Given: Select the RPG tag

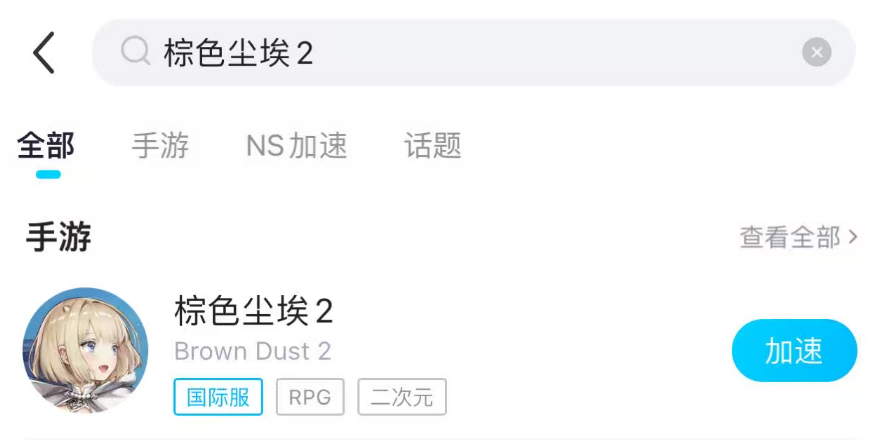Looking at the screenshot, I should click(x=310, y=397).
